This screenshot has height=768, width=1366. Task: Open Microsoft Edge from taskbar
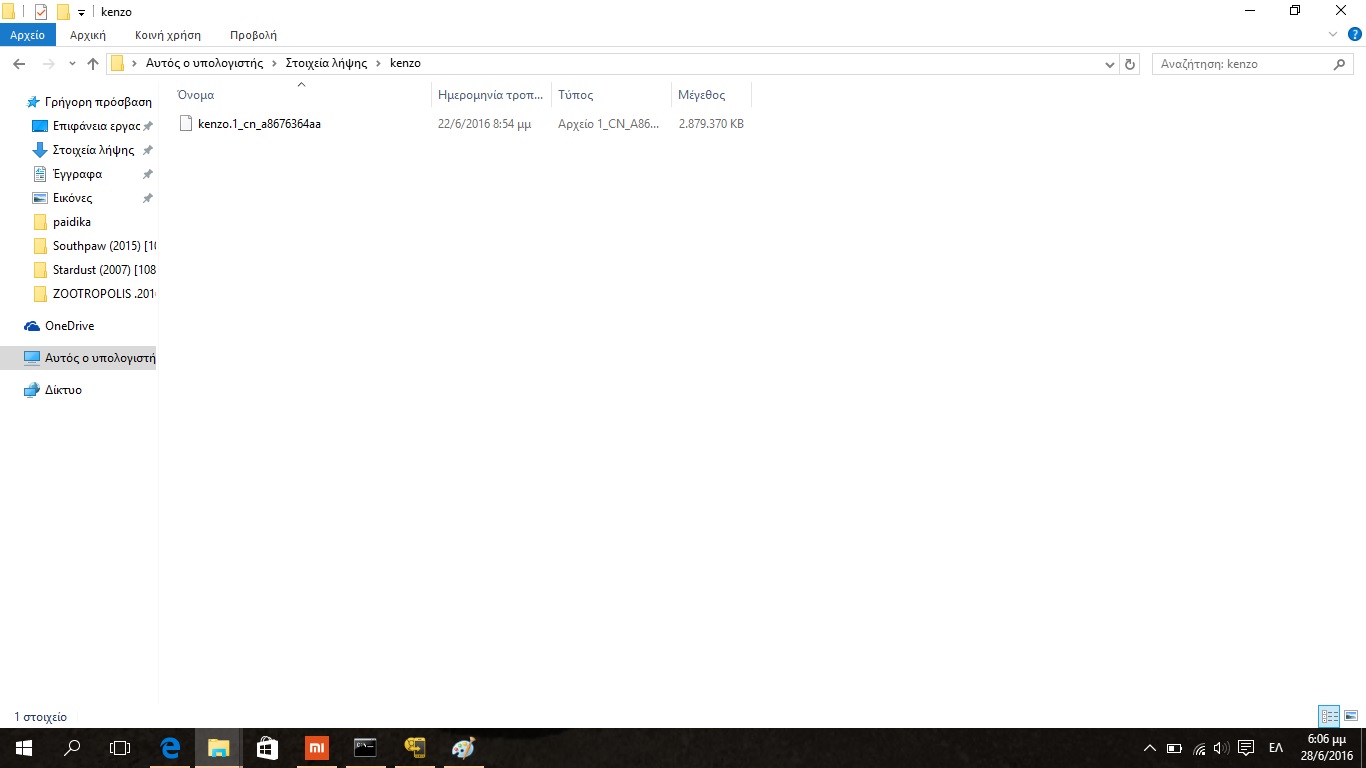pyautogui.click(x=170, y=748)
